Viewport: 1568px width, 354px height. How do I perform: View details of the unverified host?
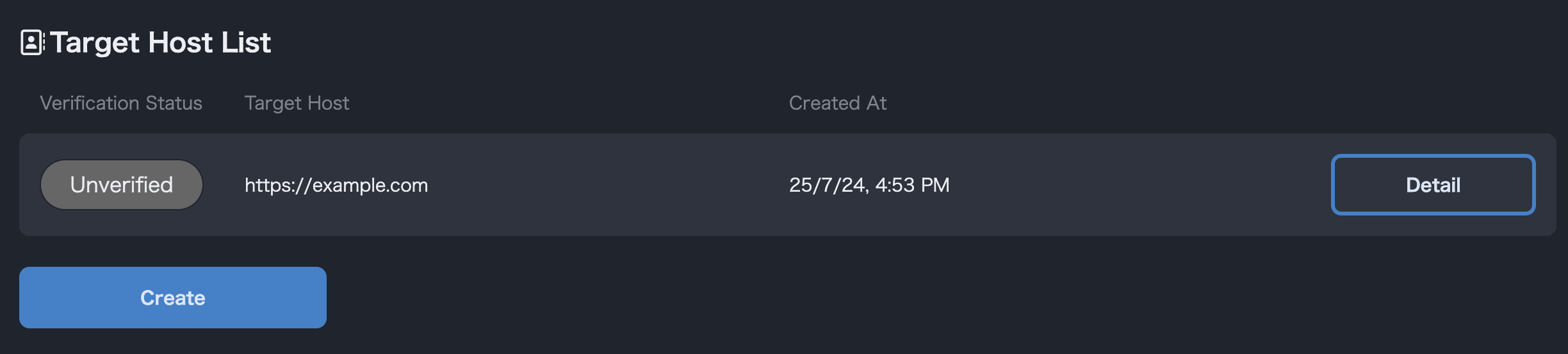1433,185
